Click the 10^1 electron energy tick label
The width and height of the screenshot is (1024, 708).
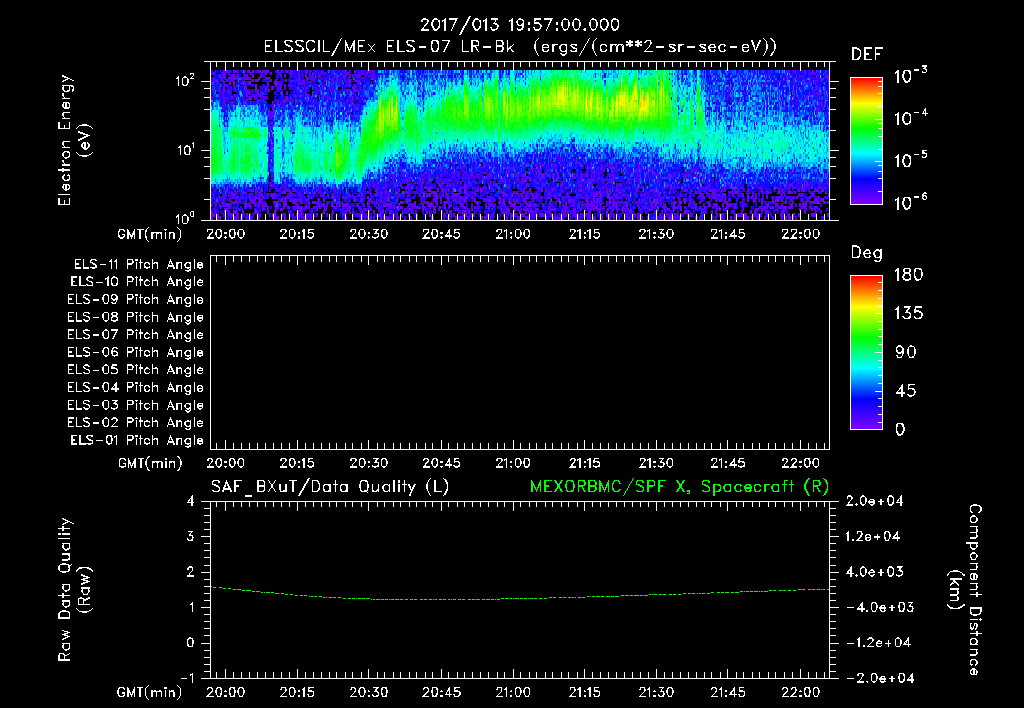(x=185, y=150)
